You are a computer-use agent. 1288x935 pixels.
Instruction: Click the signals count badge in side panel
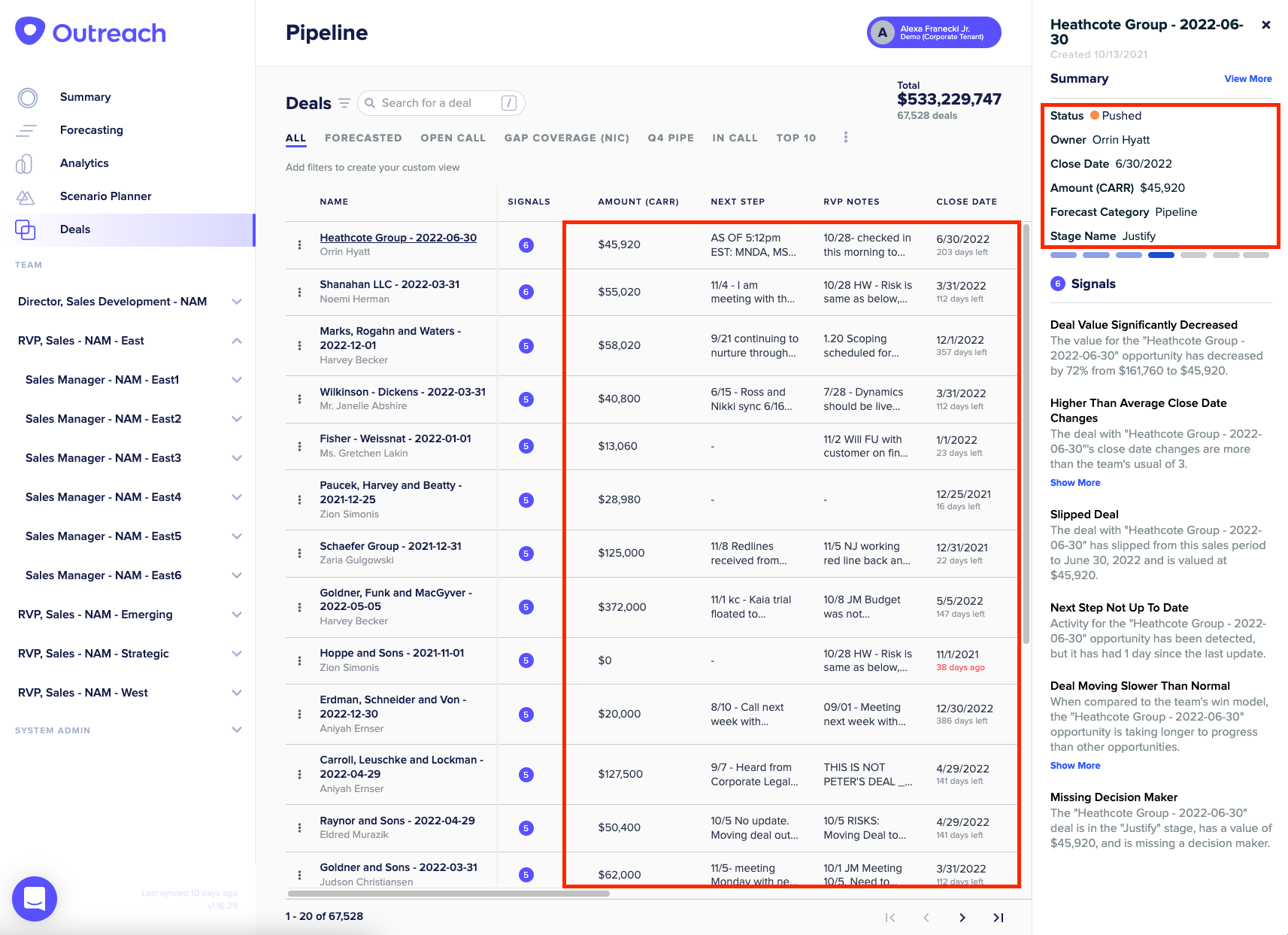pyautogui.click(x=1058, y=284)
